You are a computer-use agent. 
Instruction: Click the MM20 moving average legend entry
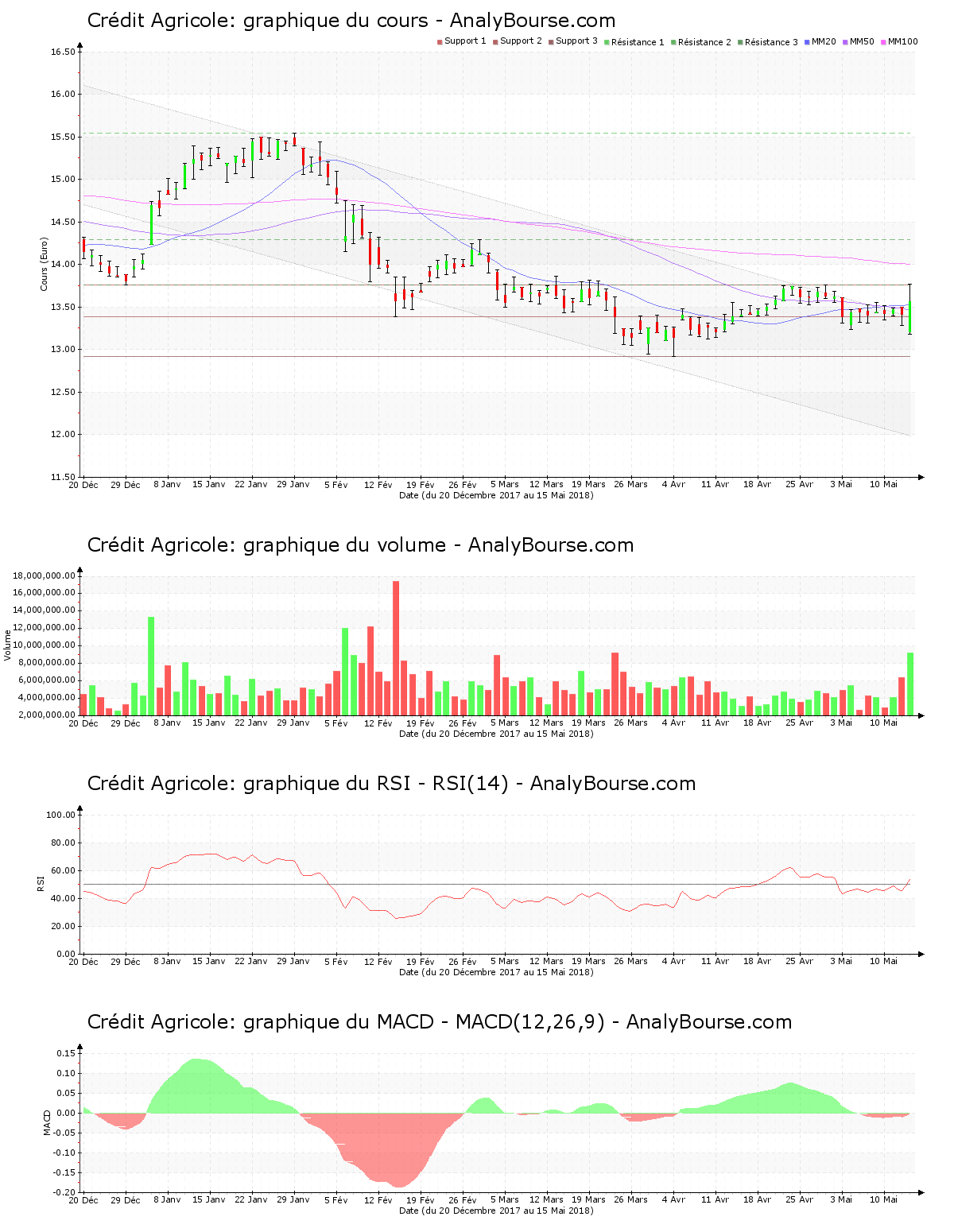point(820,41)
